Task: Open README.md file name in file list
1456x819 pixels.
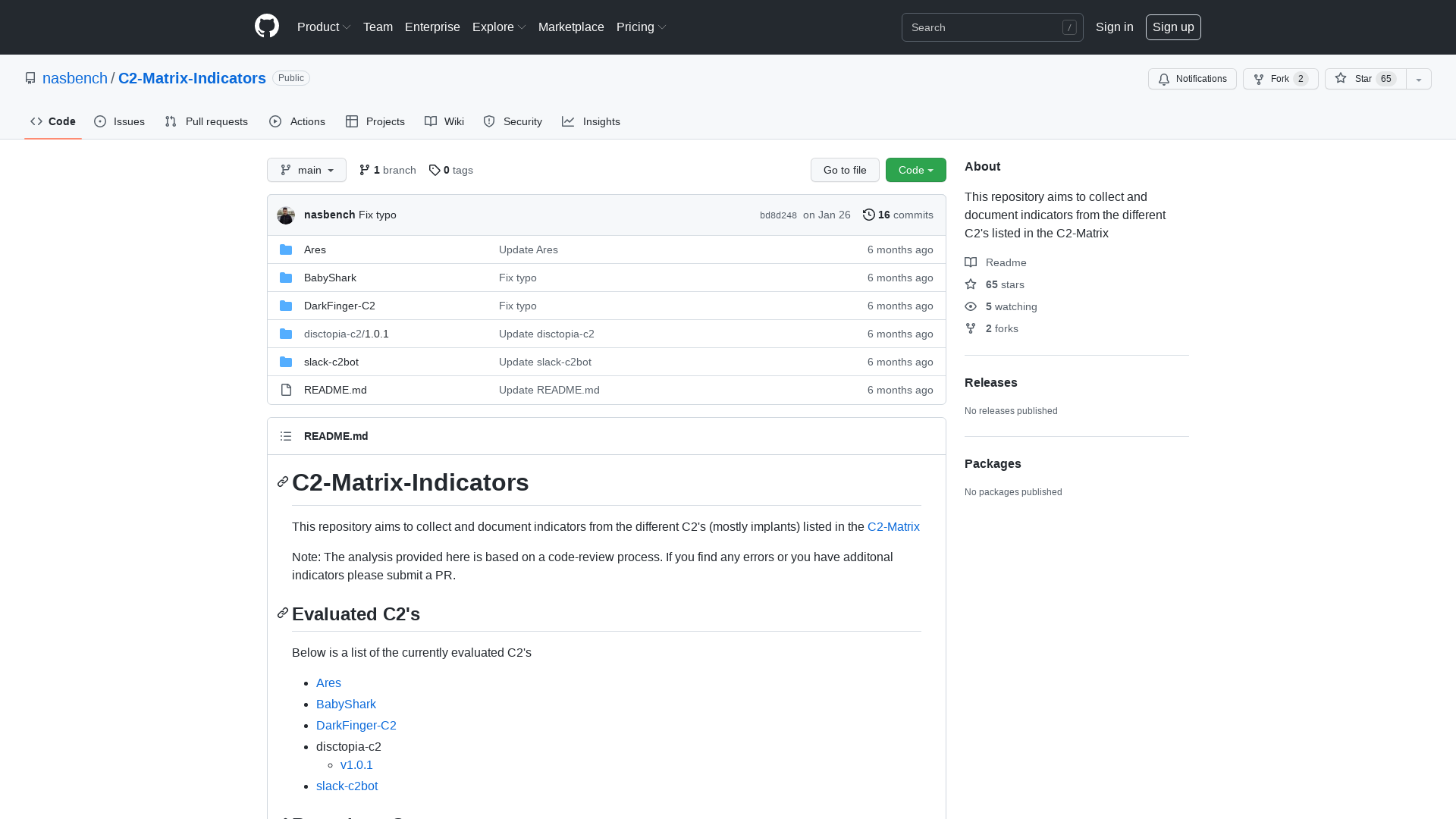Action: 335,390
